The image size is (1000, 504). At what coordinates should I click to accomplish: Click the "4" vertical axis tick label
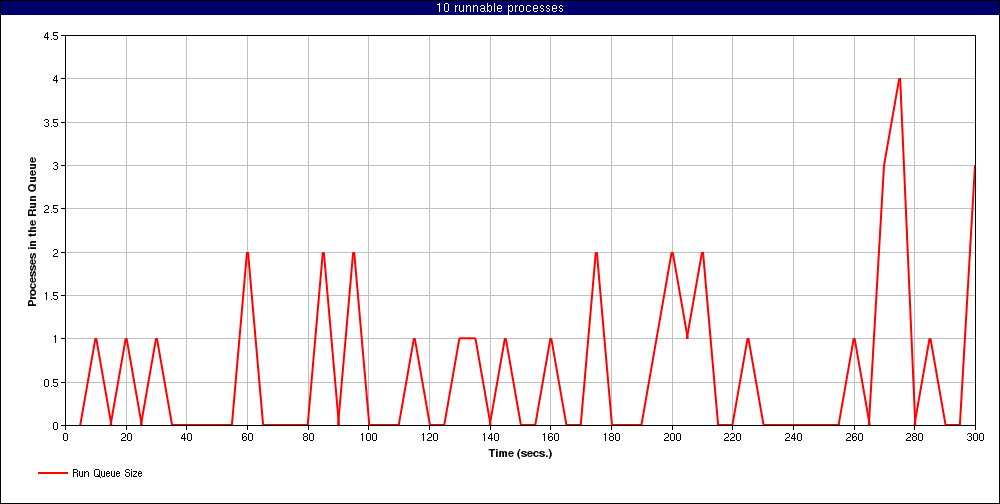click(55, 78)
